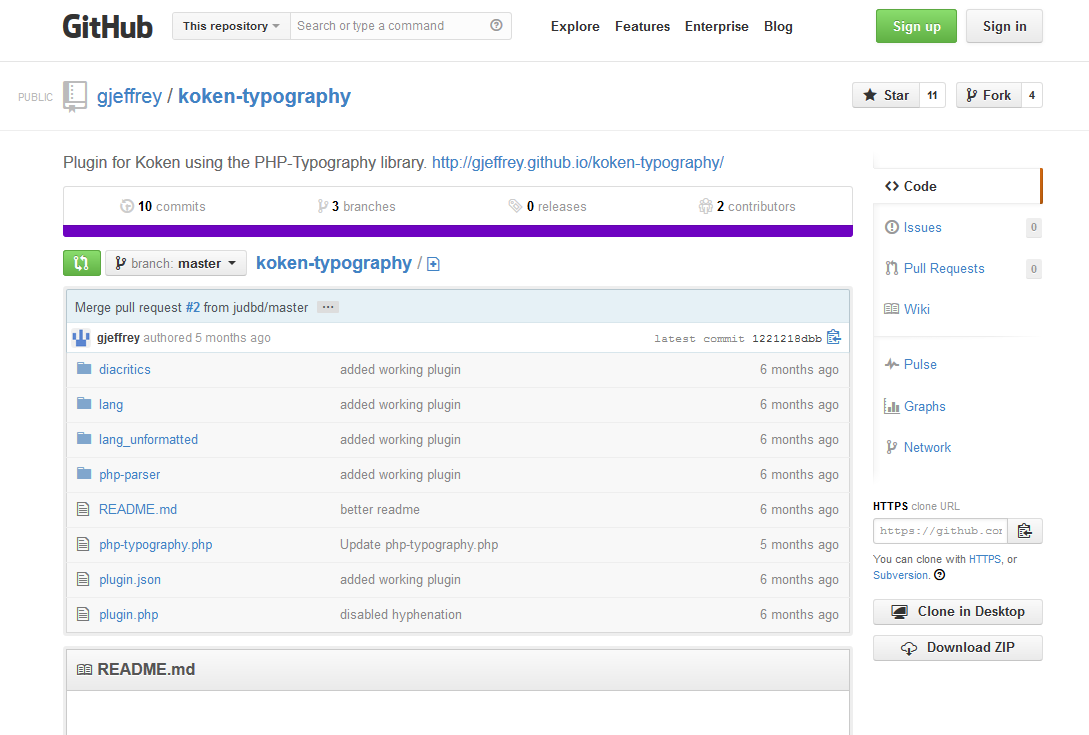Image resolution: width=1089 pixels, height=735 pixels.
Task: Click gjeffrey's avatar in commit row
Action: point(81,338)
